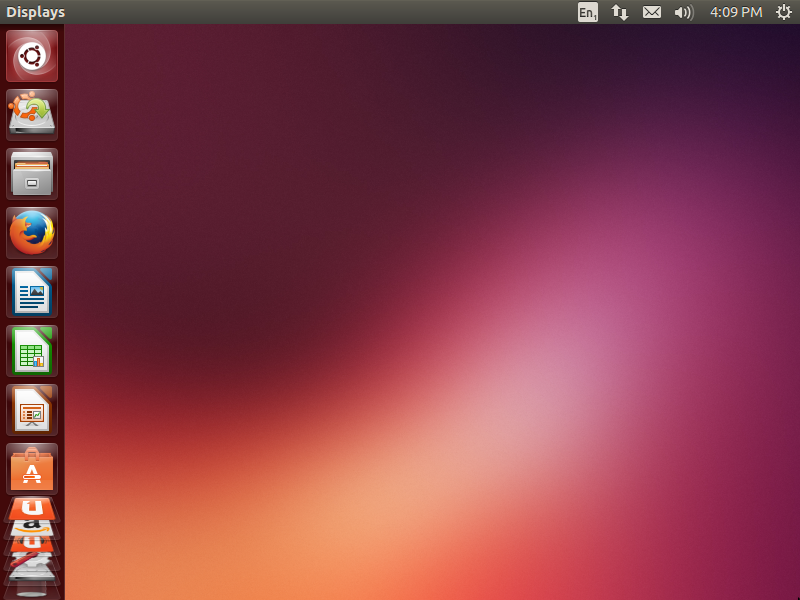
Task: Launch Firefox web browser
Action: pos(32,232)
